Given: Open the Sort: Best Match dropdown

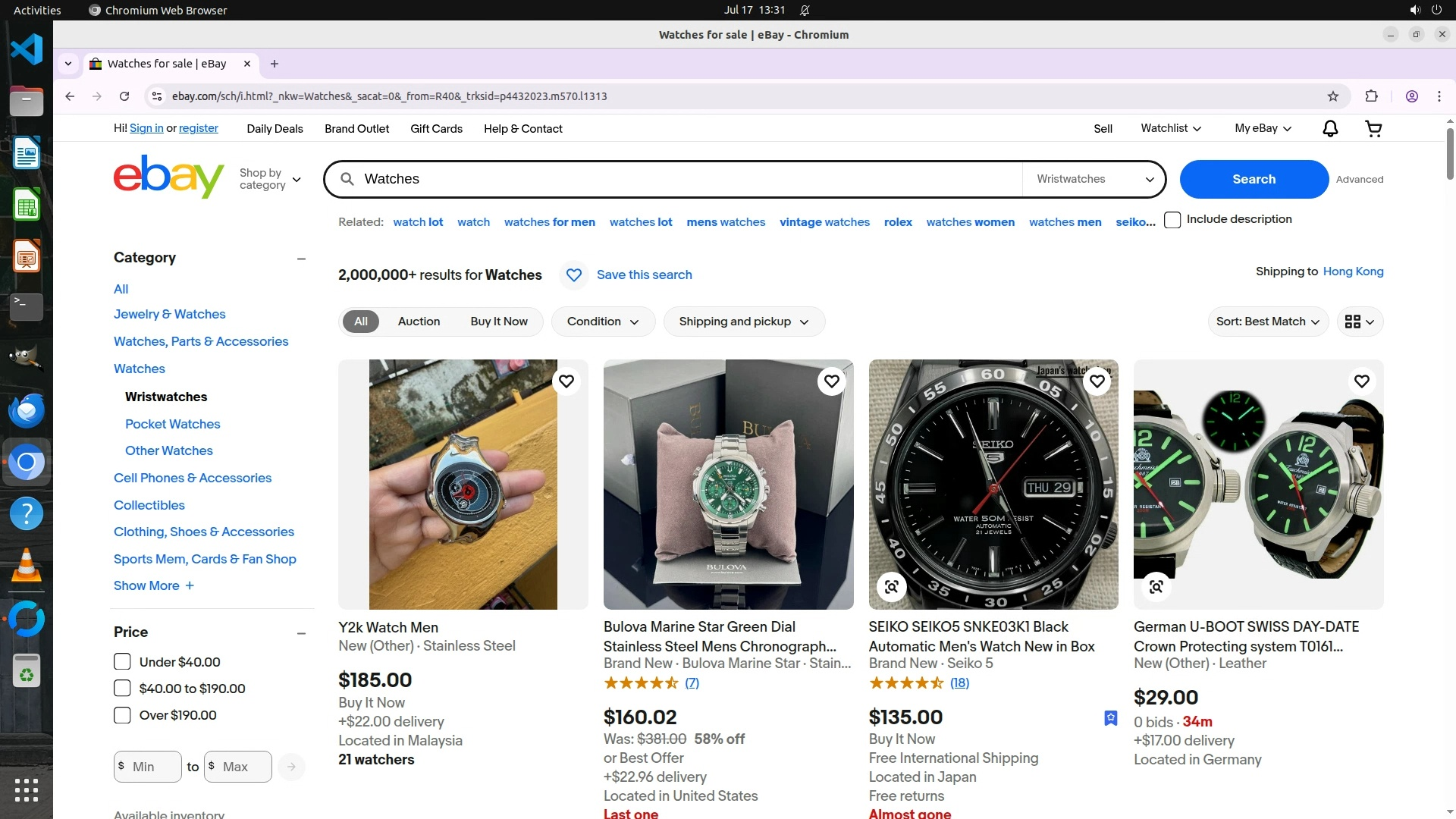Looking at the screenshot, I should click(1267, 322).
